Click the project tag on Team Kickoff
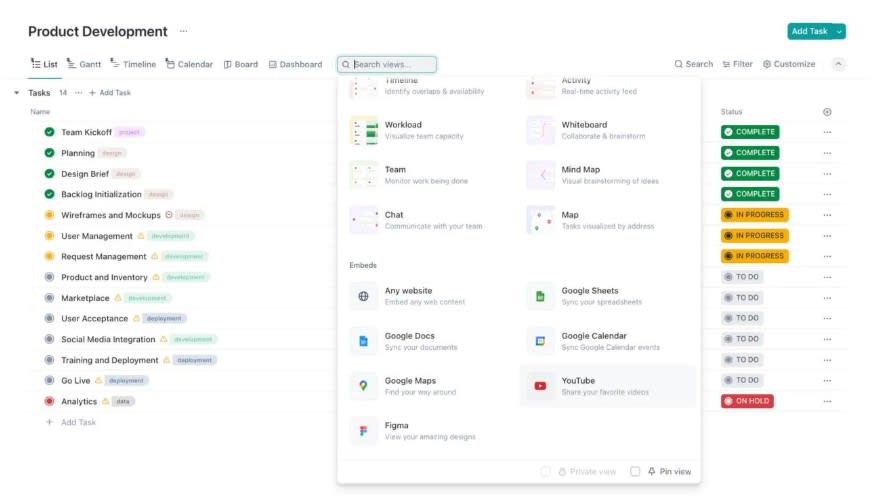Screen dimensions: 873x501 (129, 132)
